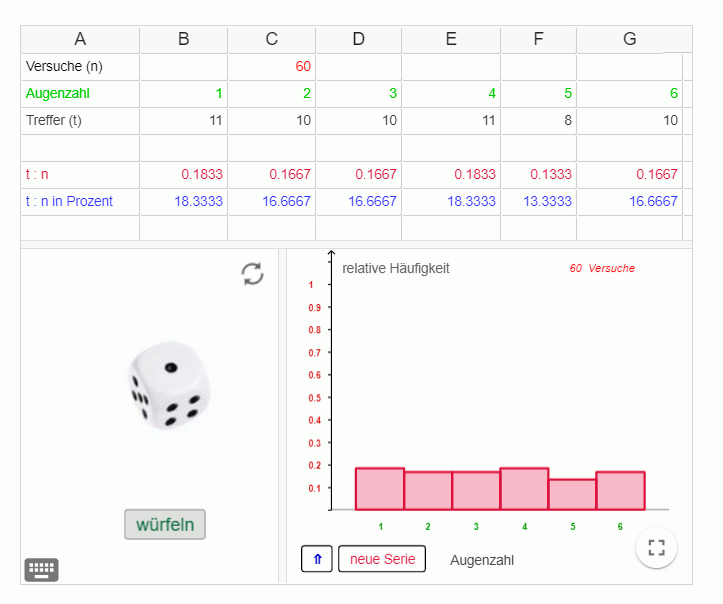The height and width of the screenshot is (604, 723).
Task: Select column G header
Action: pos(629,40)
